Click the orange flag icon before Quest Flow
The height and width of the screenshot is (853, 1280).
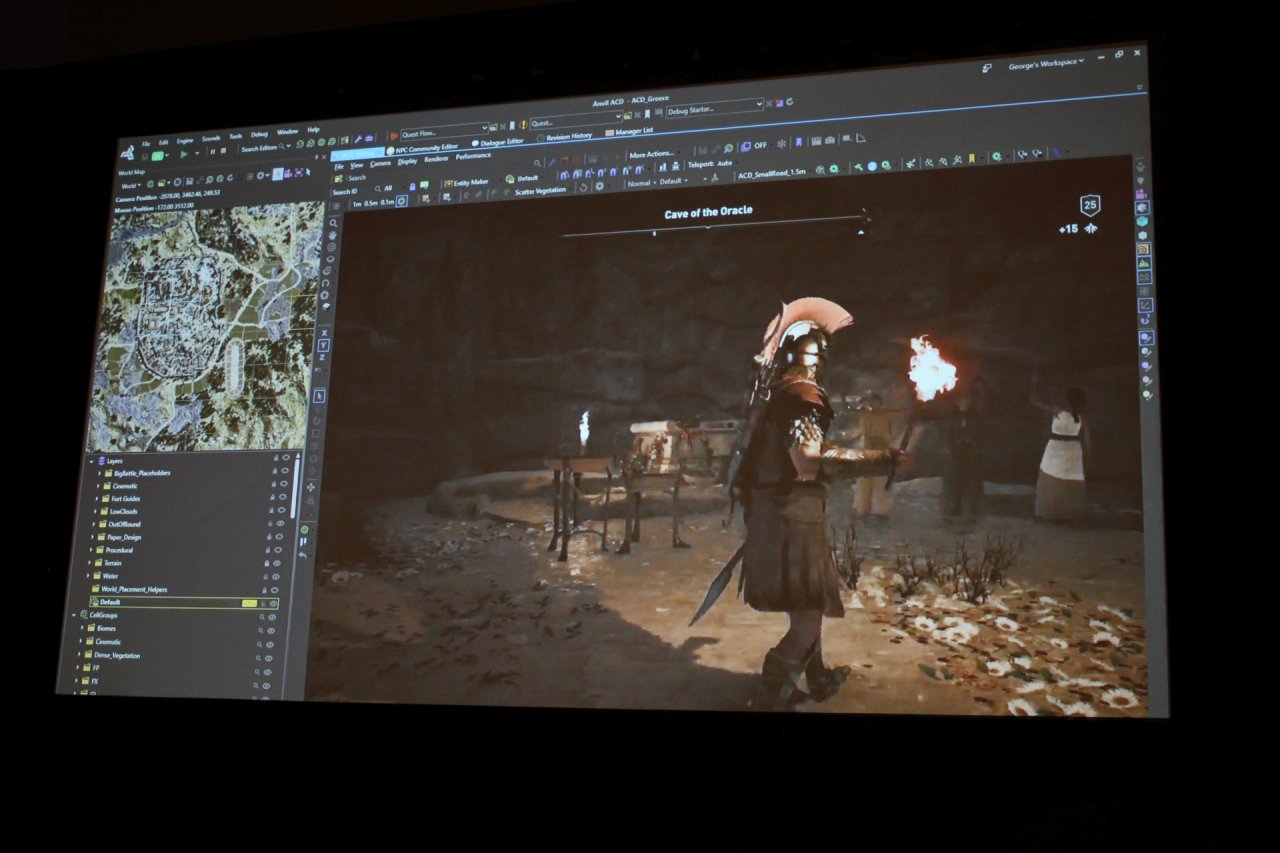[x=393, y=135]
